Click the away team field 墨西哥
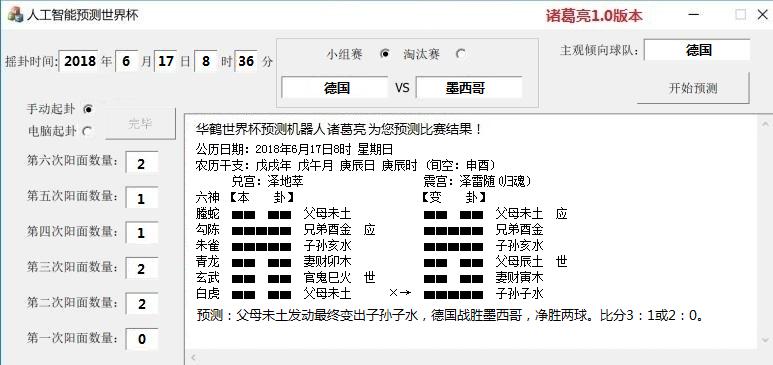Viewport: 773px width, 365px height. pos(469,88)
